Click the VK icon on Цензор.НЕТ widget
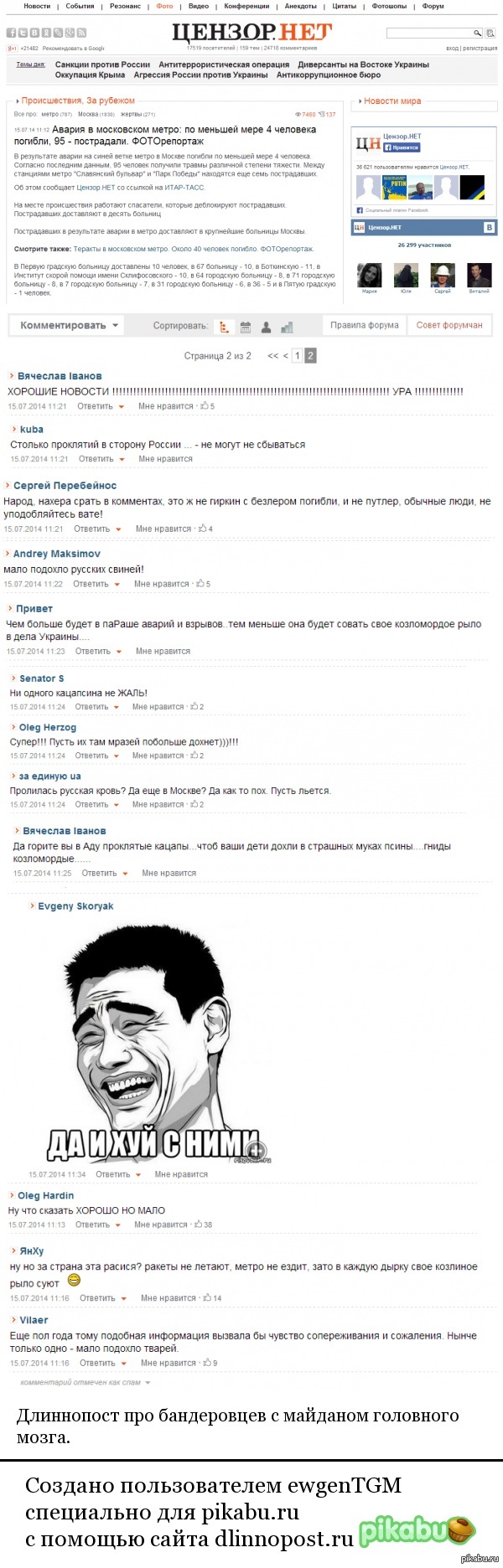 tap(489, 227)
